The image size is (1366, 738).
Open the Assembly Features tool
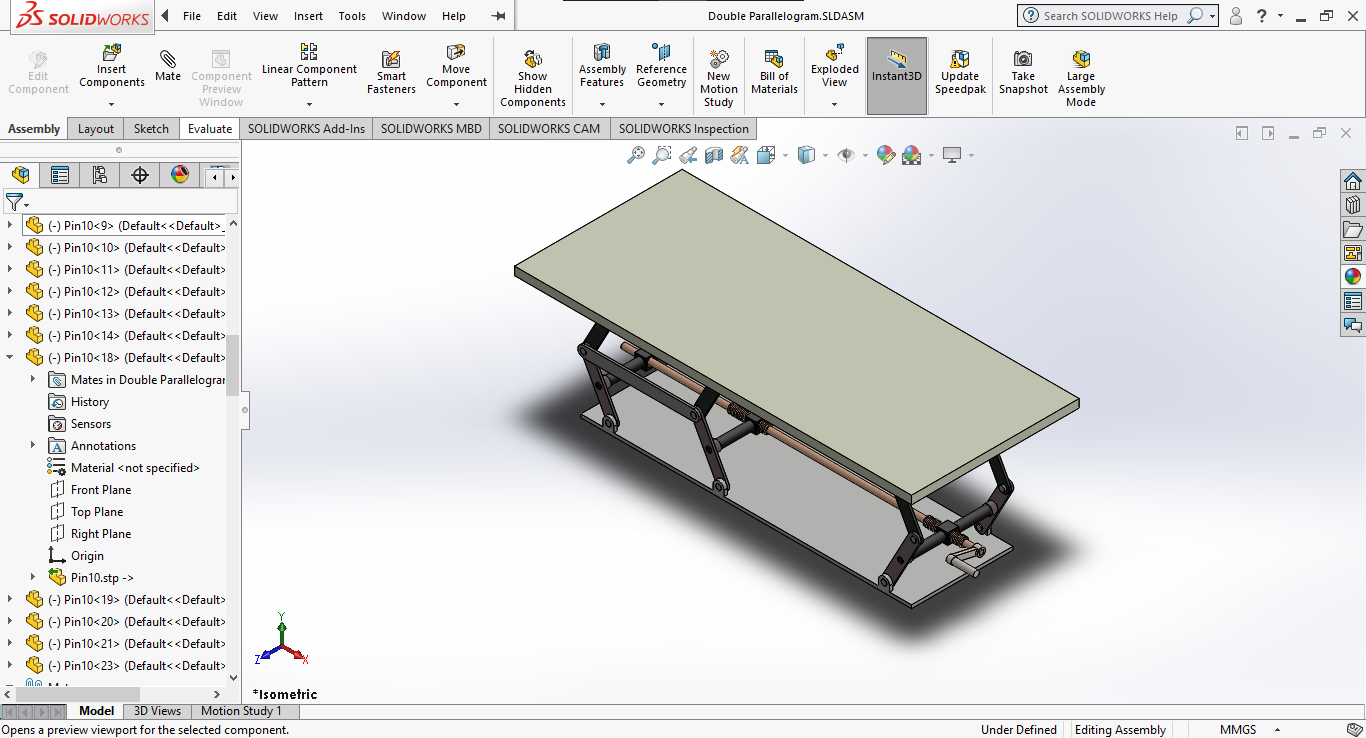602,66
